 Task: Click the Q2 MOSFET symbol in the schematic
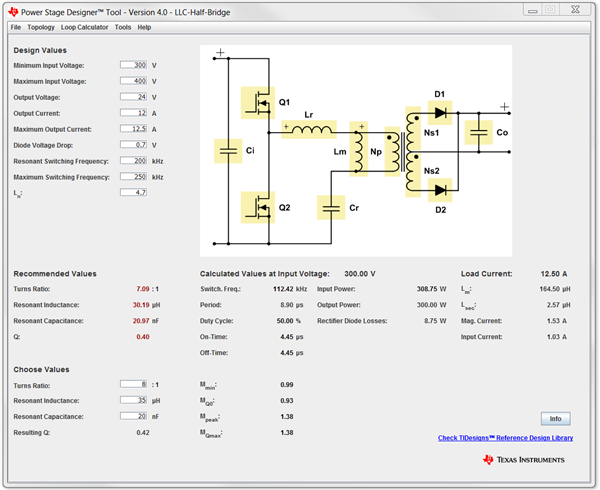pos(258,207)
